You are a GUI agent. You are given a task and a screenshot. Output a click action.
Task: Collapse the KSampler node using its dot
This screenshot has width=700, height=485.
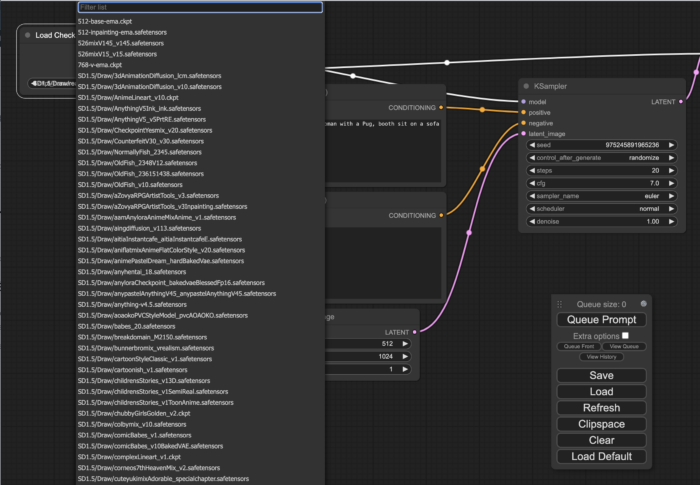point(525,86)
